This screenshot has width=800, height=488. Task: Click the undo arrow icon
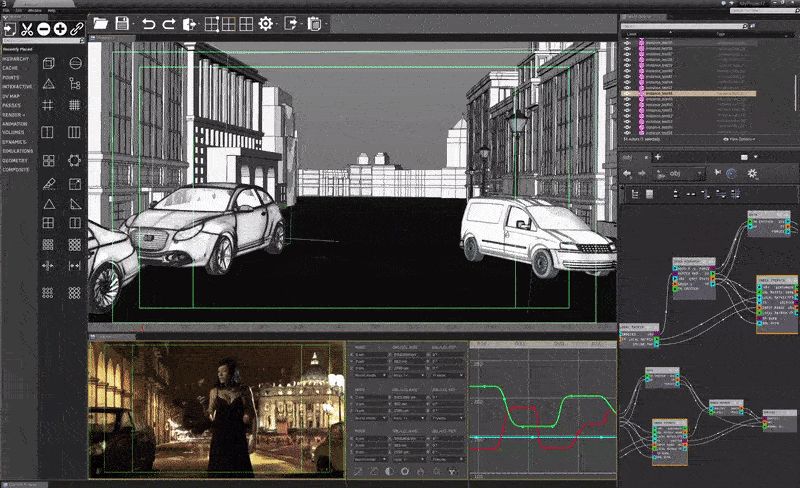pyautogui.click(x=148, y=22)
